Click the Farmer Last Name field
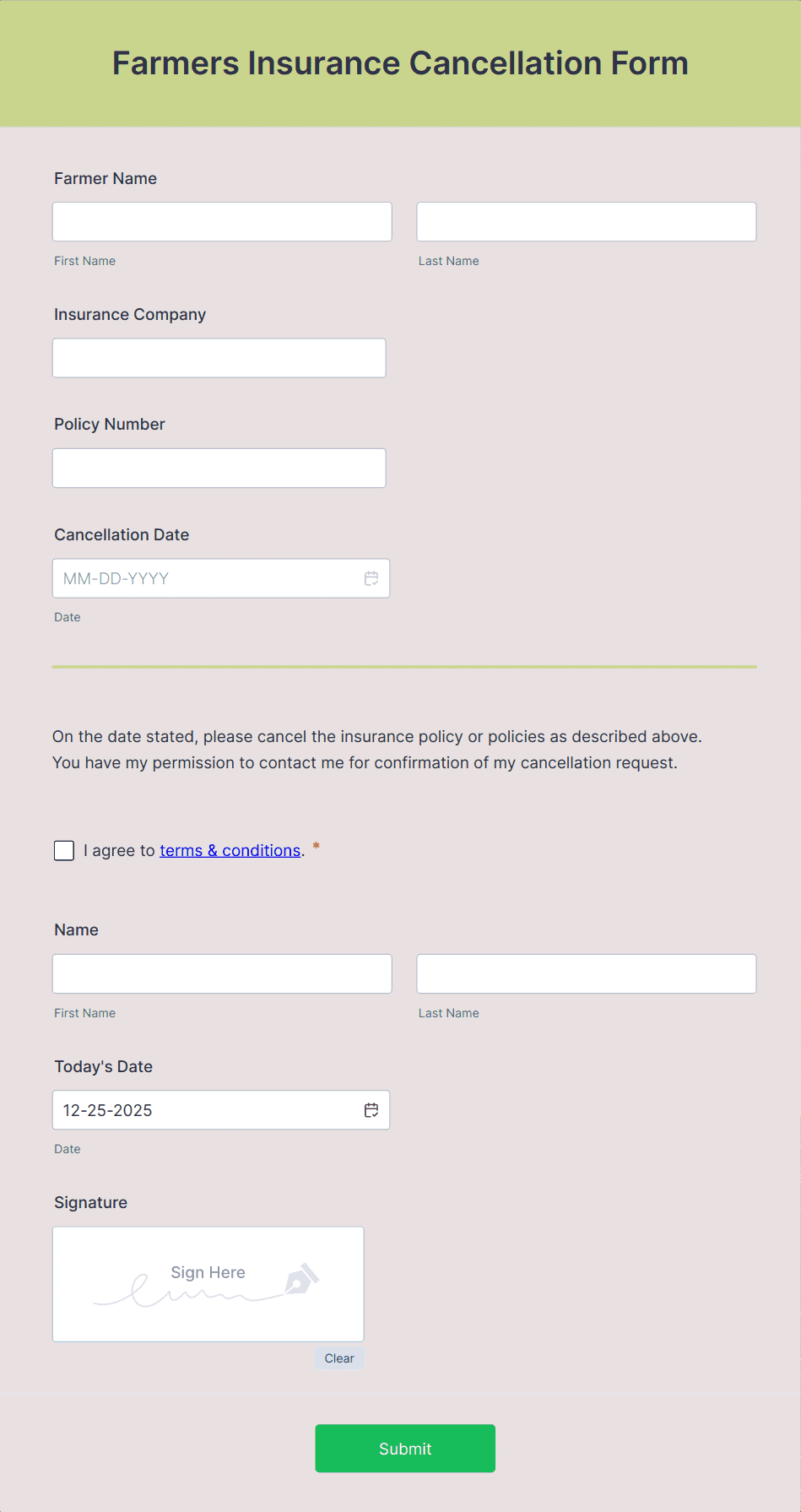The height and width of the screenshot is (1512, 801). tap(586, 221)
